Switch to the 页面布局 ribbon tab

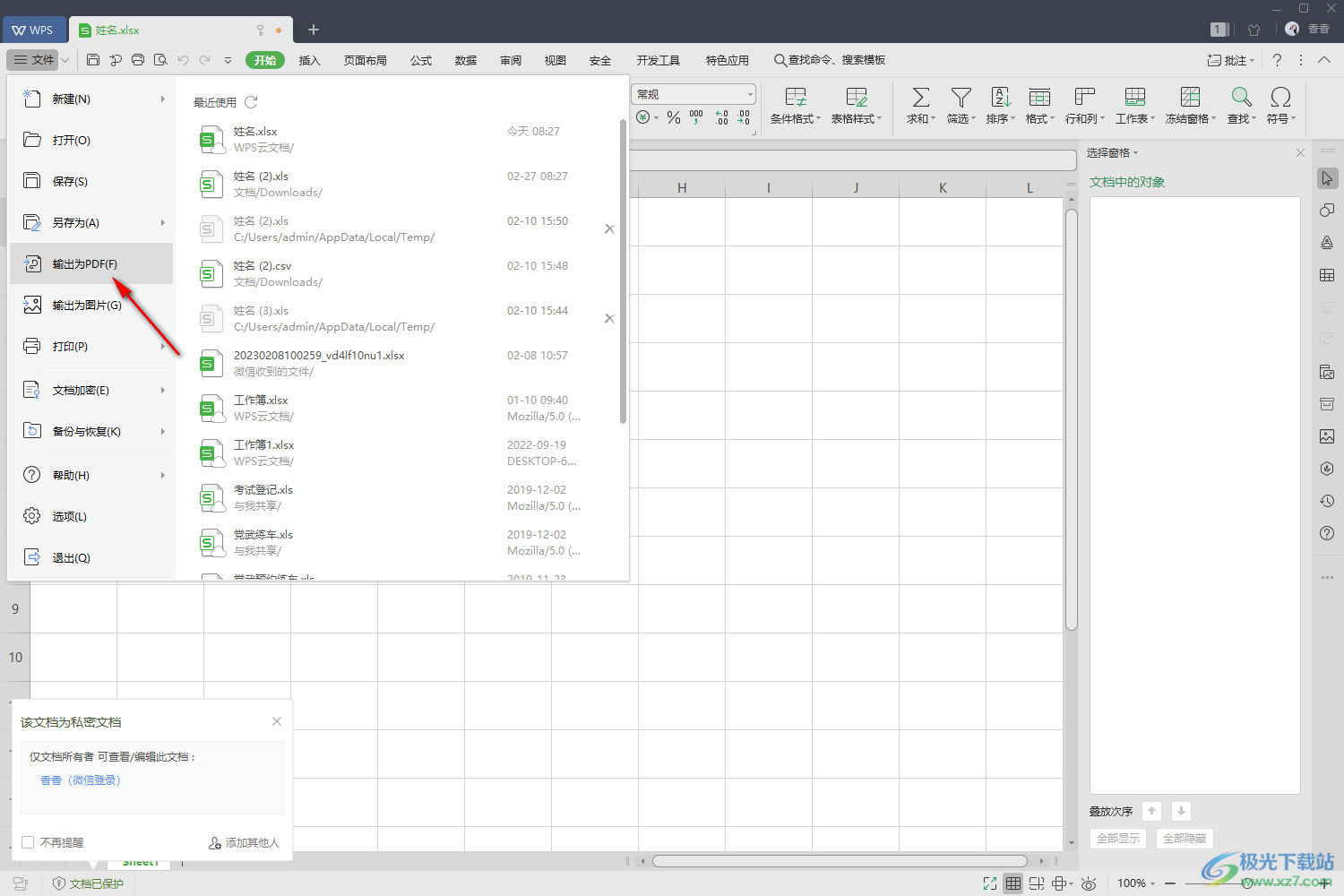click(366, 60)
